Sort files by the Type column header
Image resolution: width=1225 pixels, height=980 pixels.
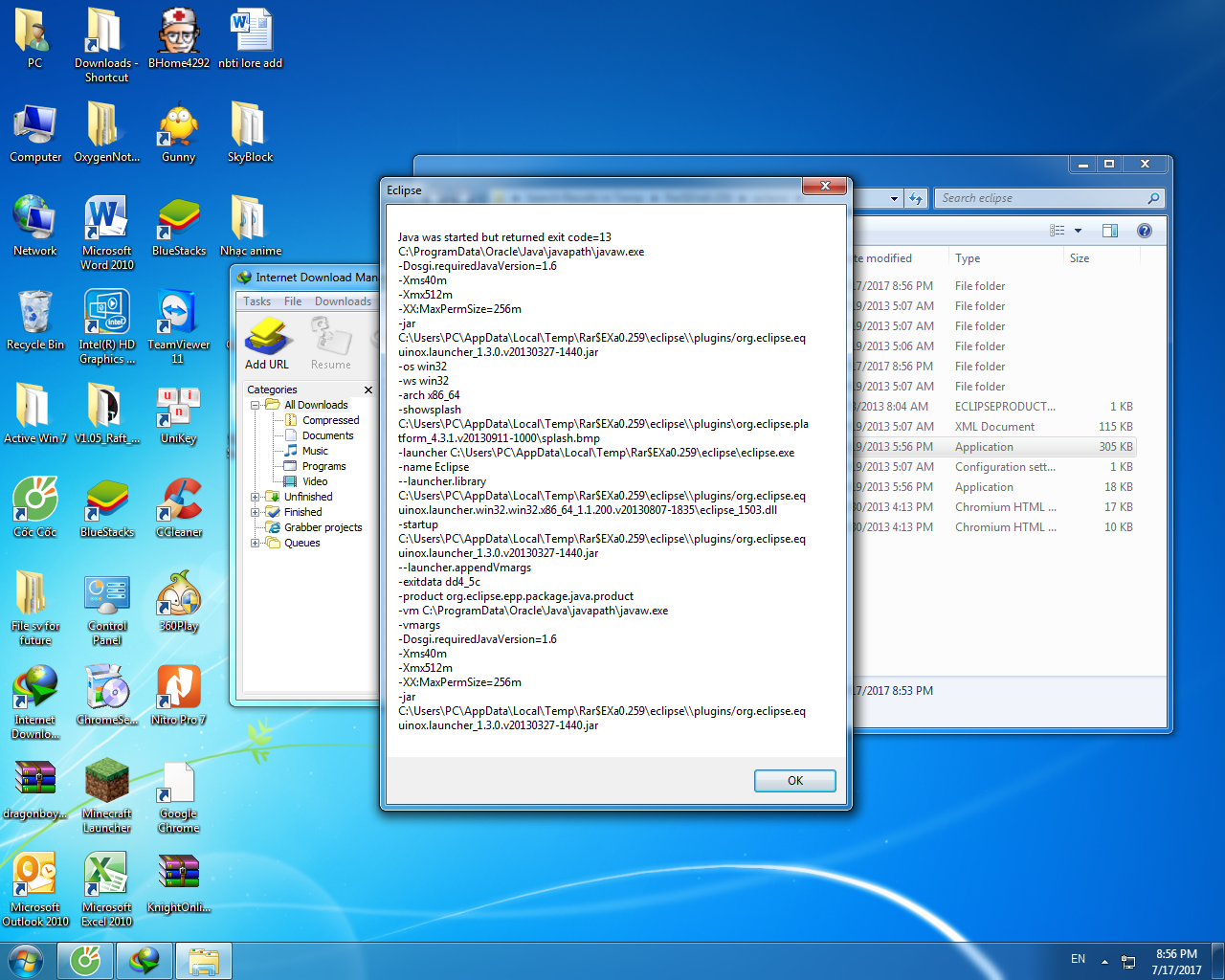coord(968,258)
